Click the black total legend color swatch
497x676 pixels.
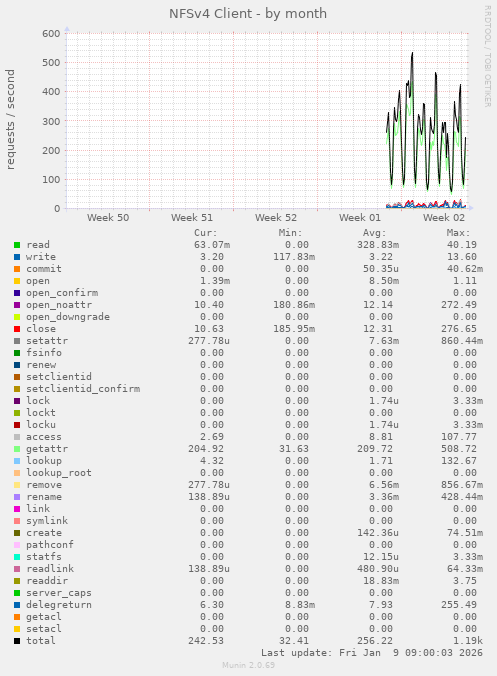[17, 641]
